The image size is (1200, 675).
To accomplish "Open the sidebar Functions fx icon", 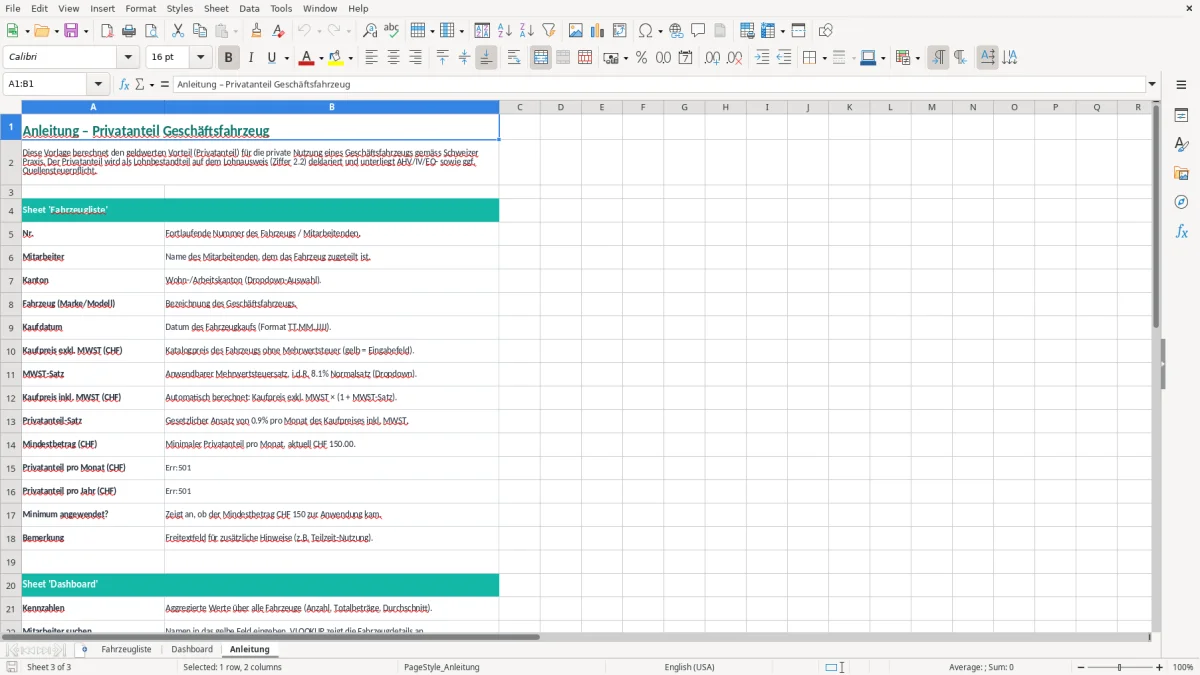I will click(x=1181, y=232).
